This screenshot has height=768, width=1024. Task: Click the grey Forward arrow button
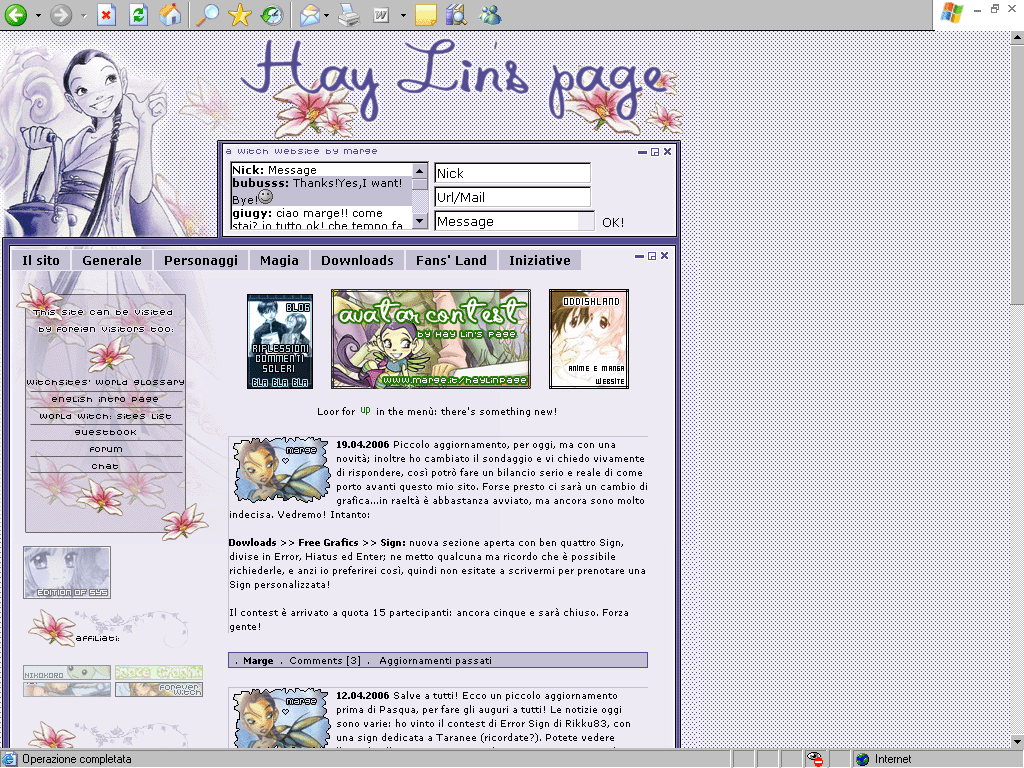click(61, 14)
